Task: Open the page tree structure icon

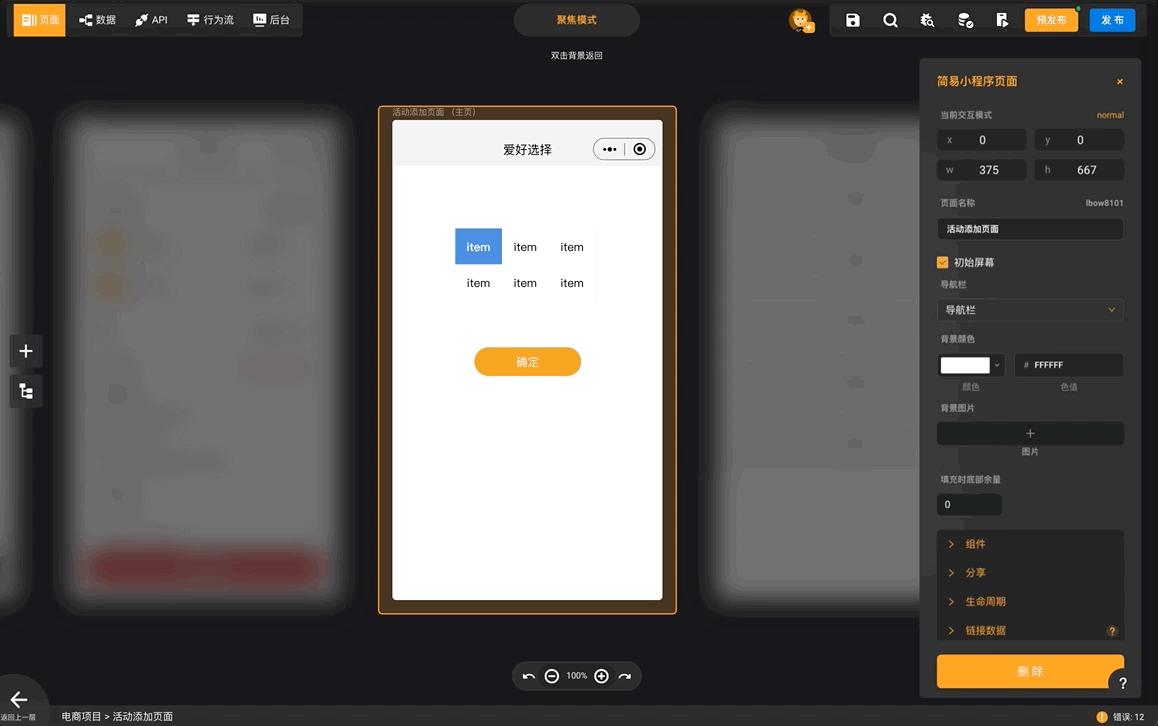Action: point(26,391)
